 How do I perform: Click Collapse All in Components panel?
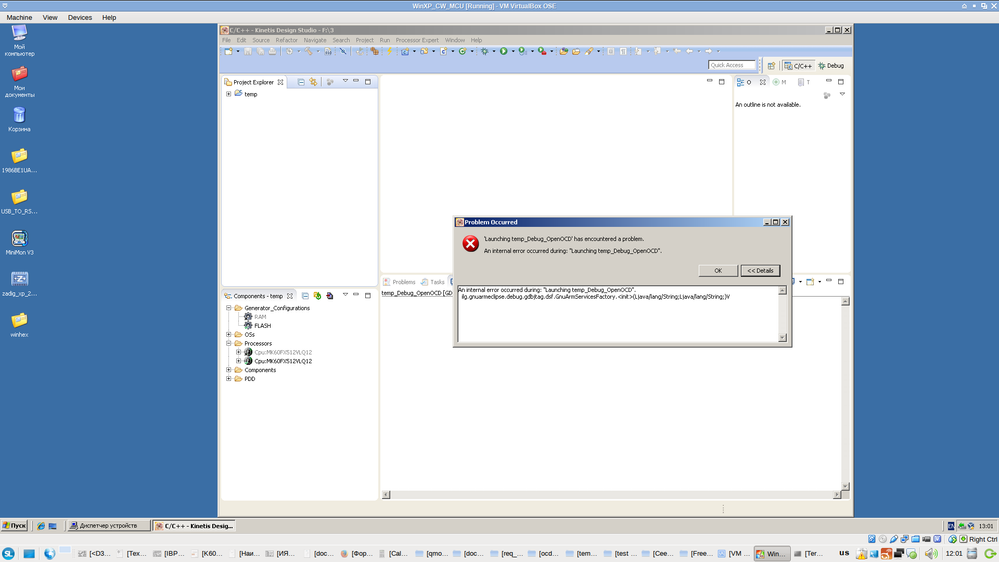click(x=305, y=296)
